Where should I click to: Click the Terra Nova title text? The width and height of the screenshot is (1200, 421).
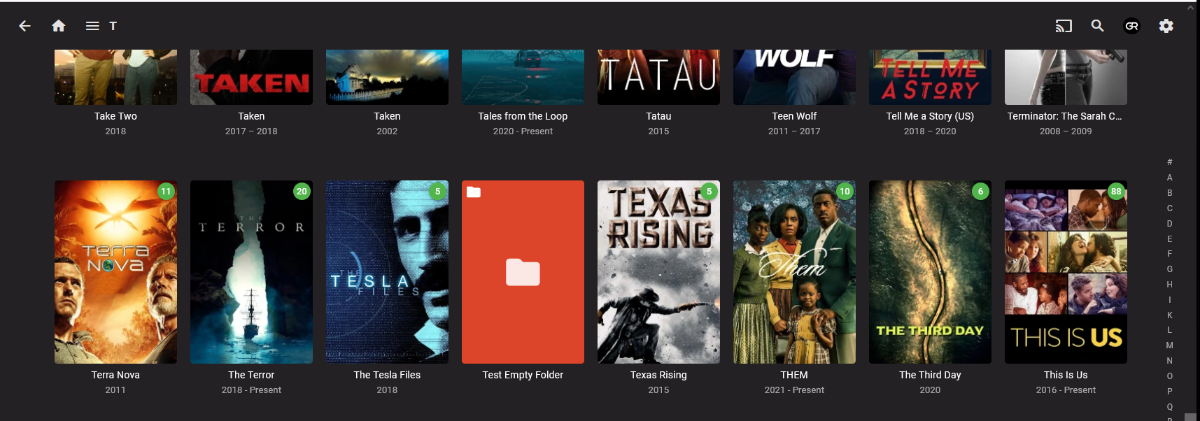coord(116,375)
